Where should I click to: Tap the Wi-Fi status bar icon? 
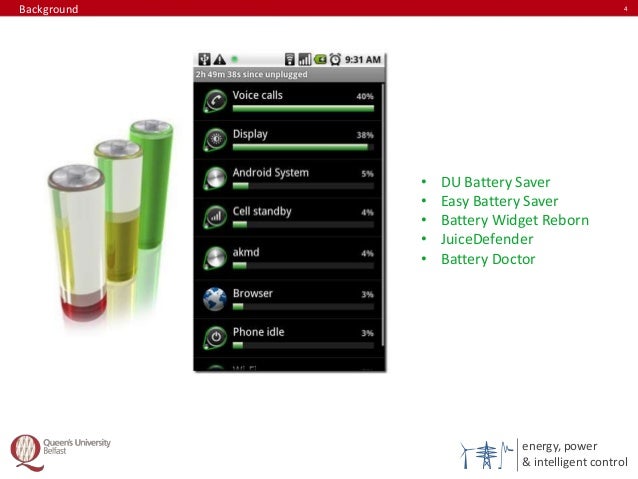click(x=290, y=59)
